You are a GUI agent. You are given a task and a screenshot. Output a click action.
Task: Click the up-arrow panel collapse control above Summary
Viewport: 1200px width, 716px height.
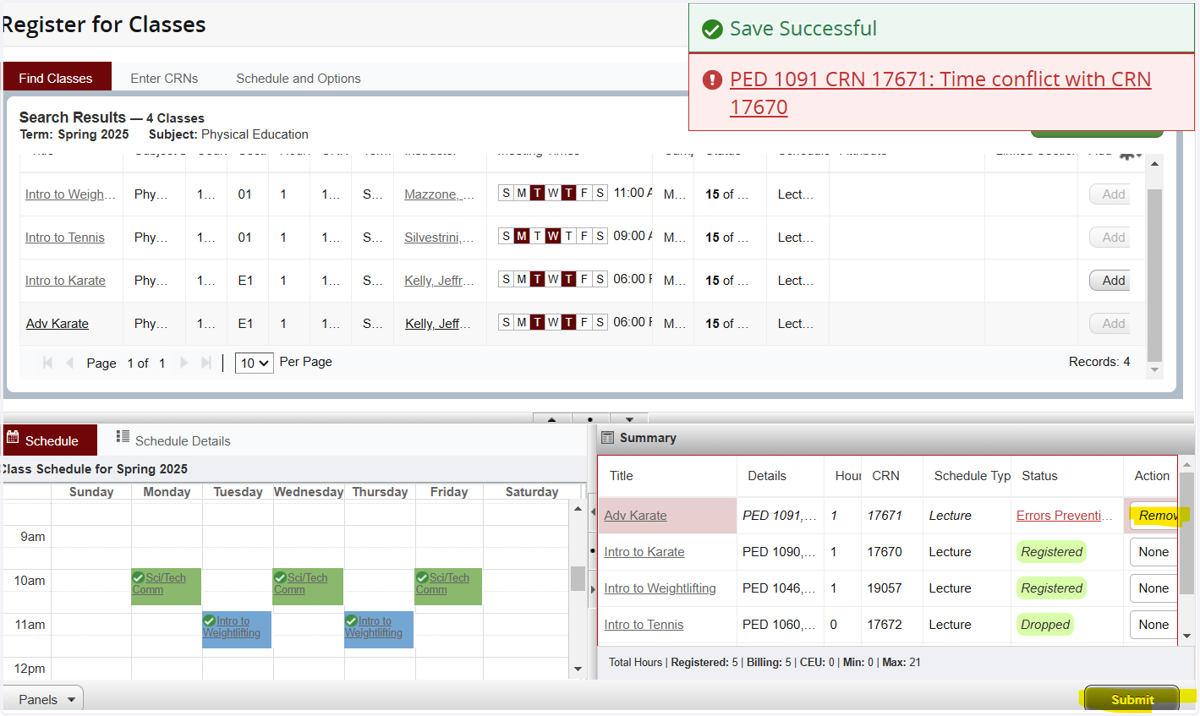(x=552, y=419)
